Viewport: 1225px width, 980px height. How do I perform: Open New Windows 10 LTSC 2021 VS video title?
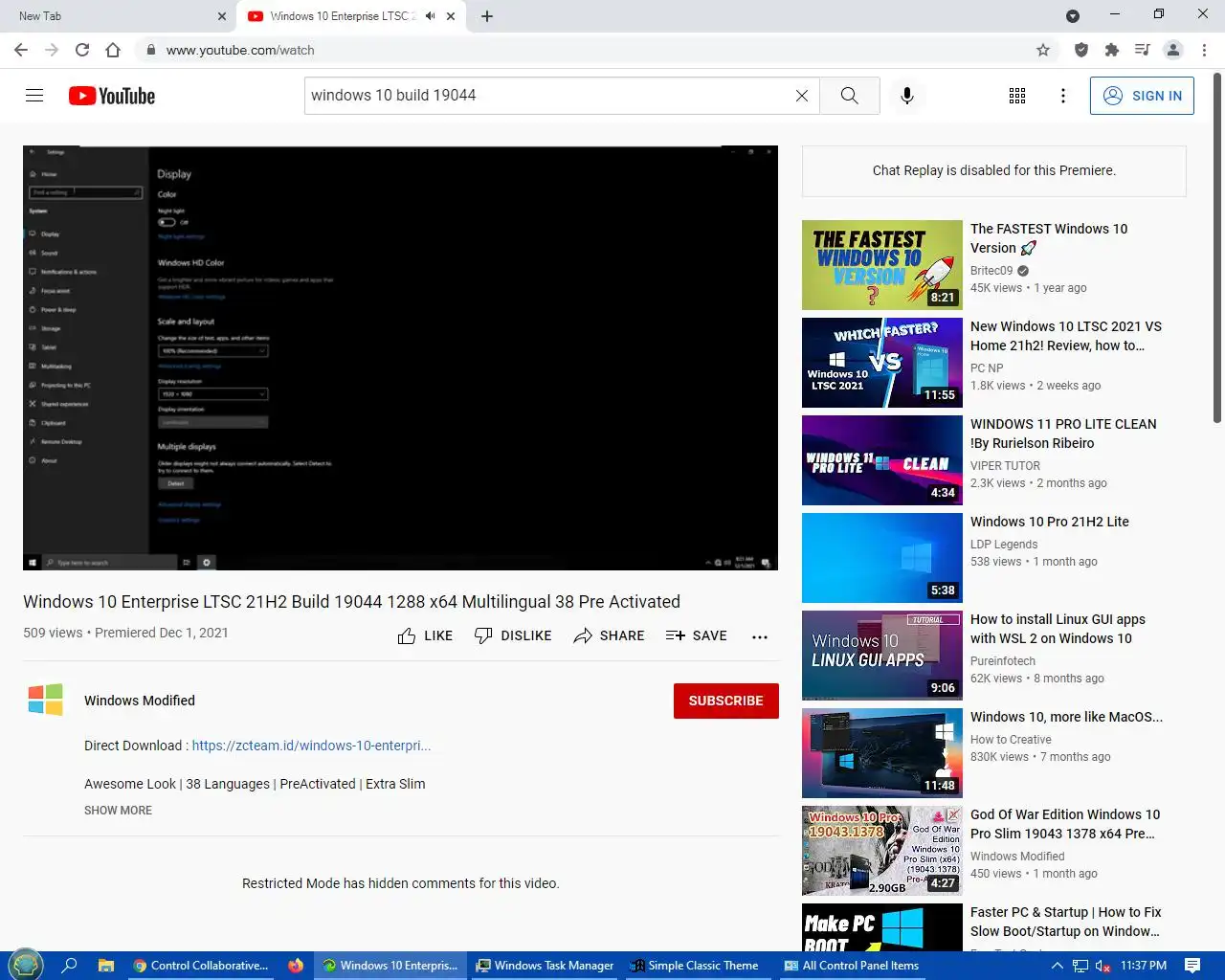coord(1065,336)
